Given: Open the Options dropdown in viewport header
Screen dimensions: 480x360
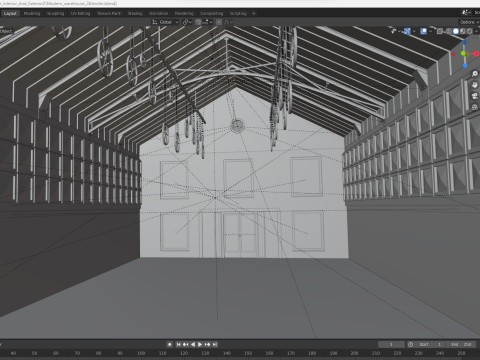Looking at the screenshot, I should pyautogui.click(x=469, y=22).
